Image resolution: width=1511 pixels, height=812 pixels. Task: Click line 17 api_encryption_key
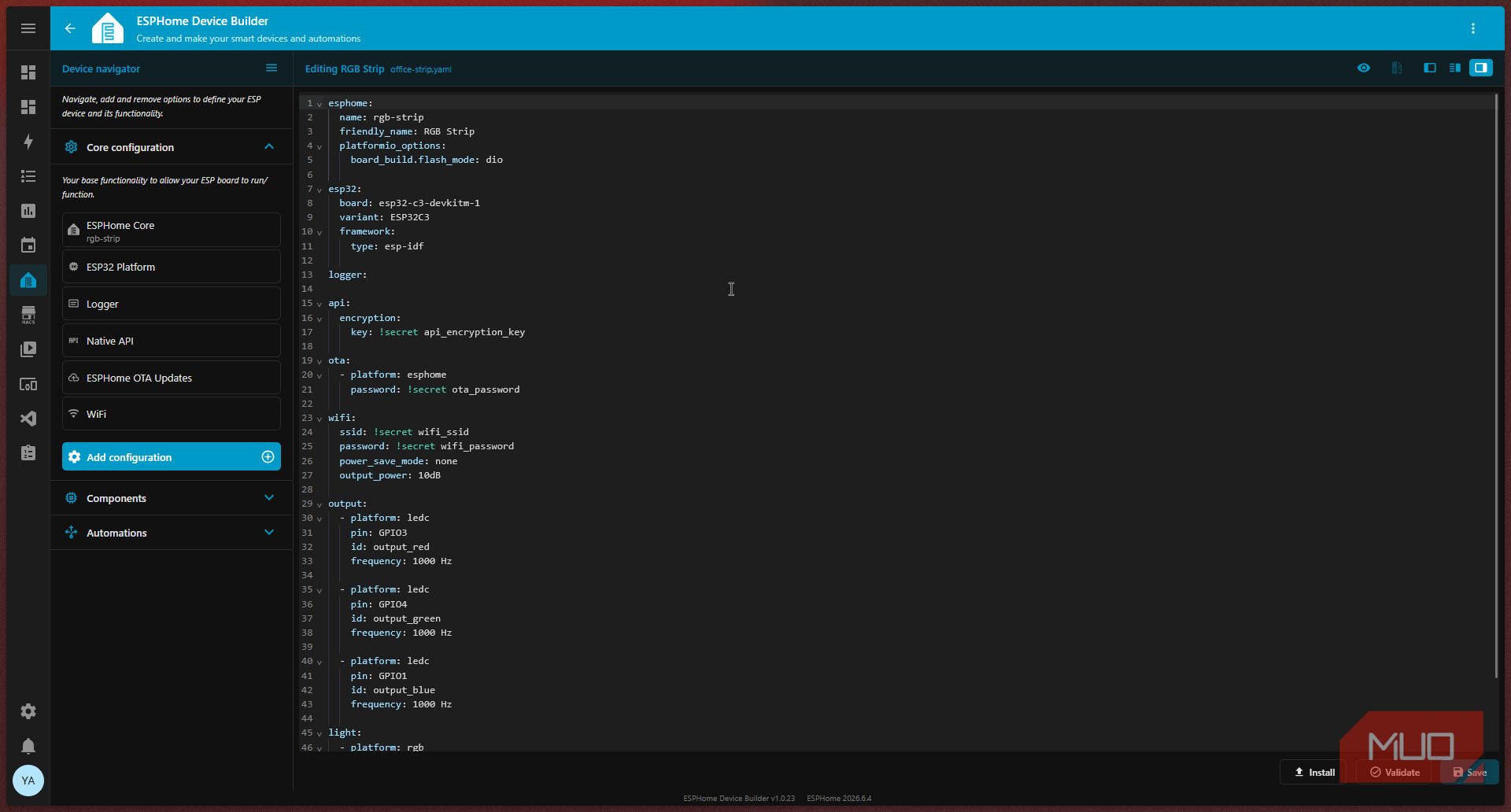pos(475,332)
